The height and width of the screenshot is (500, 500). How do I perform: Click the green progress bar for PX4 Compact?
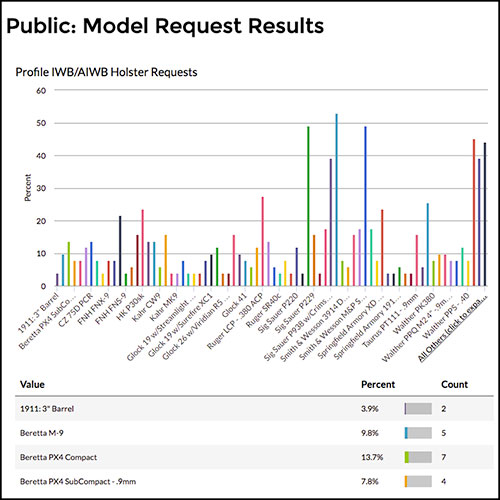click(418, 457)
